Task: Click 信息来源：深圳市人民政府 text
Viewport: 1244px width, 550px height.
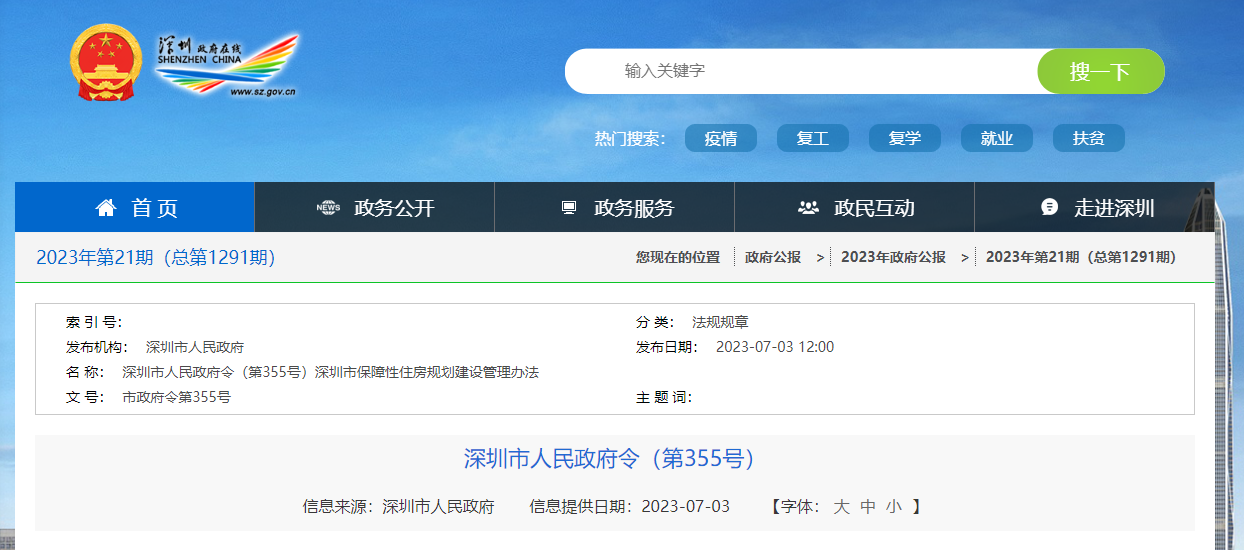Action: [399, 506]
